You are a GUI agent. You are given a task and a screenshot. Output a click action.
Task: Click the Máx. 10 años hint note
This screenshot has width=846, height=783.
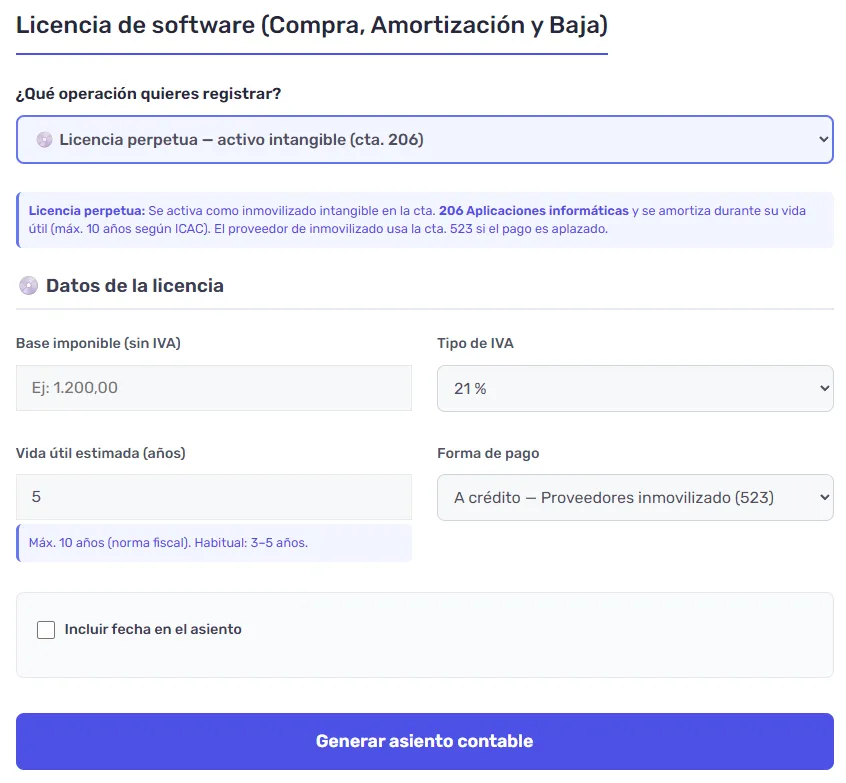point(213,541)
